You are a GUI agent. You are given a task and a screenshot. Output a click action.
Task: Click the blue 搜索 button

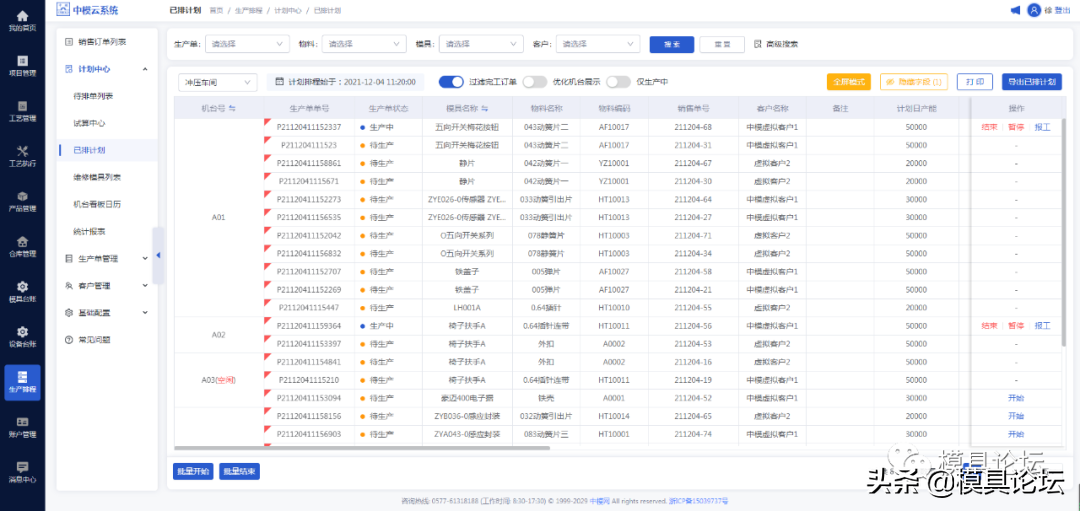[x=672, y=44]
